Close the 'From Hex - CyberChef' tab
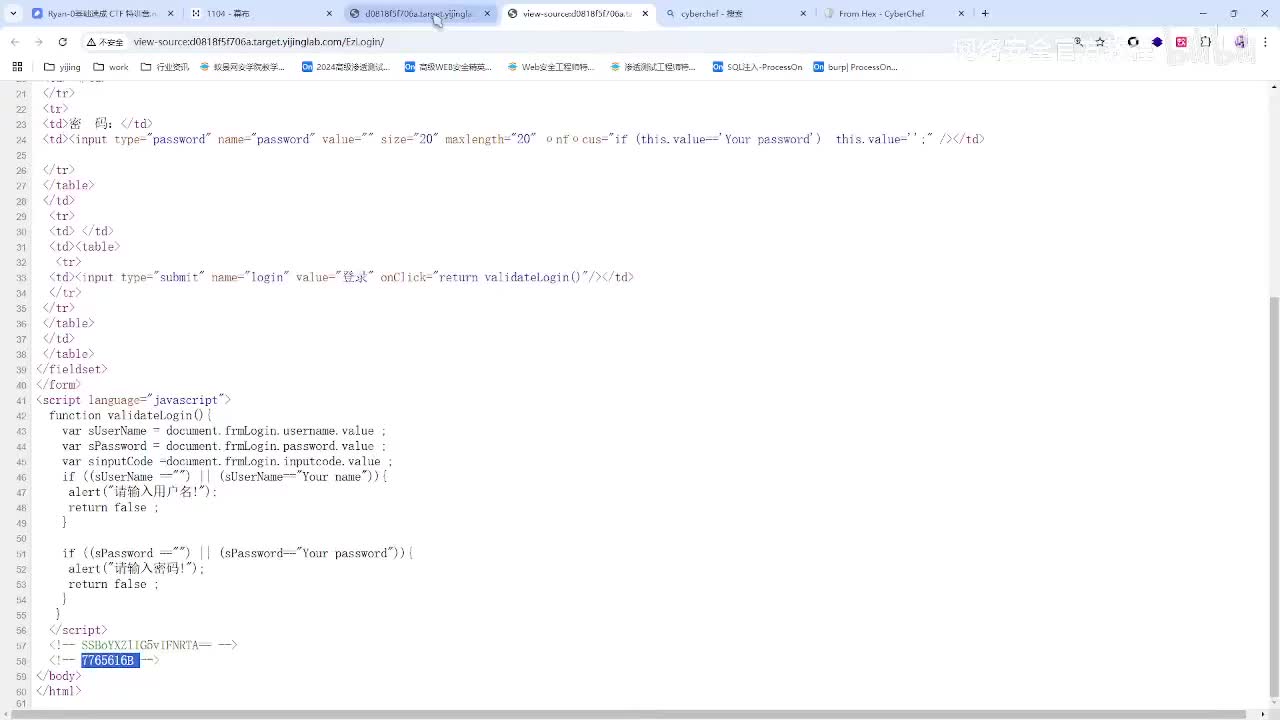Screen dimensions: 1280x720 pyautogui.click(x=961, y=14)
